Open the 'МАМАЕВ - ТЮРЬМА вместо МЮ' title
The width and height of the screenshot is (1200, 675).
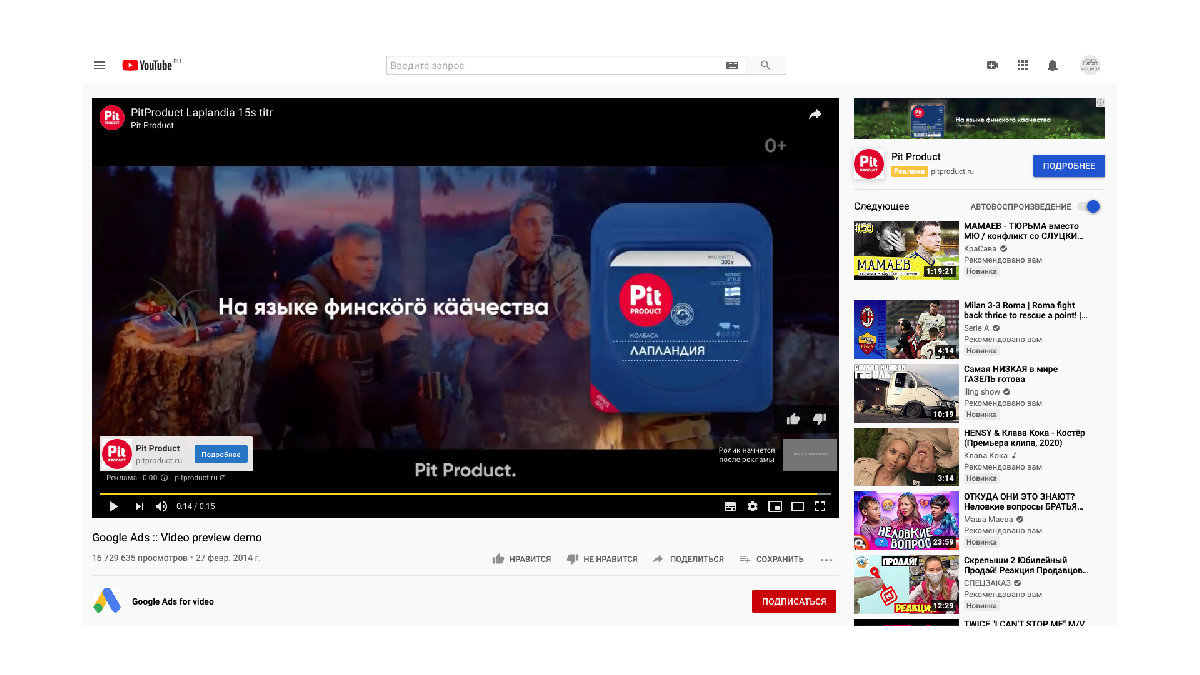pos(1022,231)
